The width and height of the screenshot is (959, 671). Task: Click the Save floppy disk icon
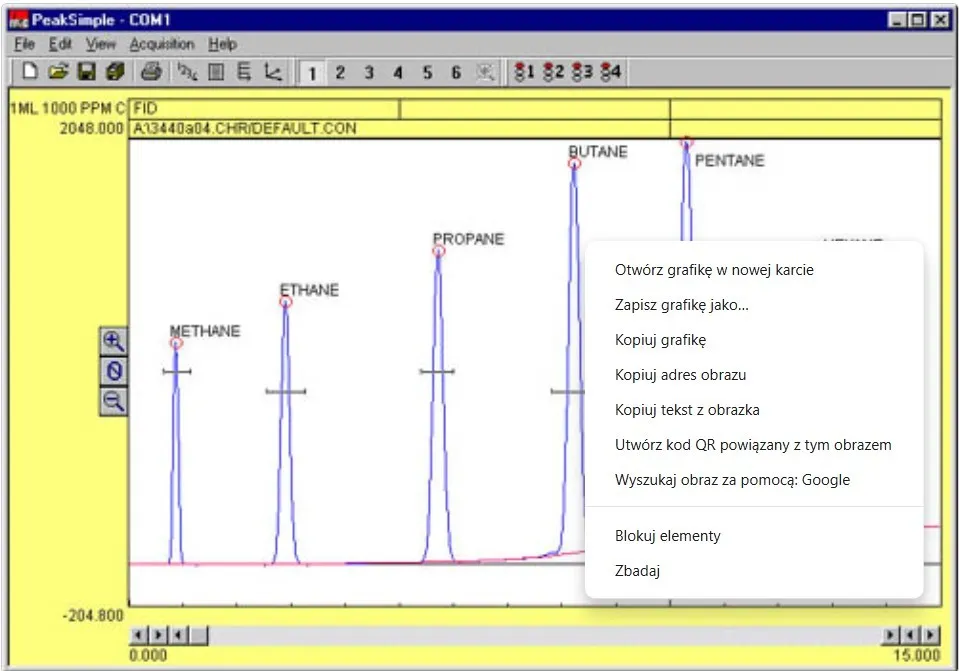tap(86, 72)
